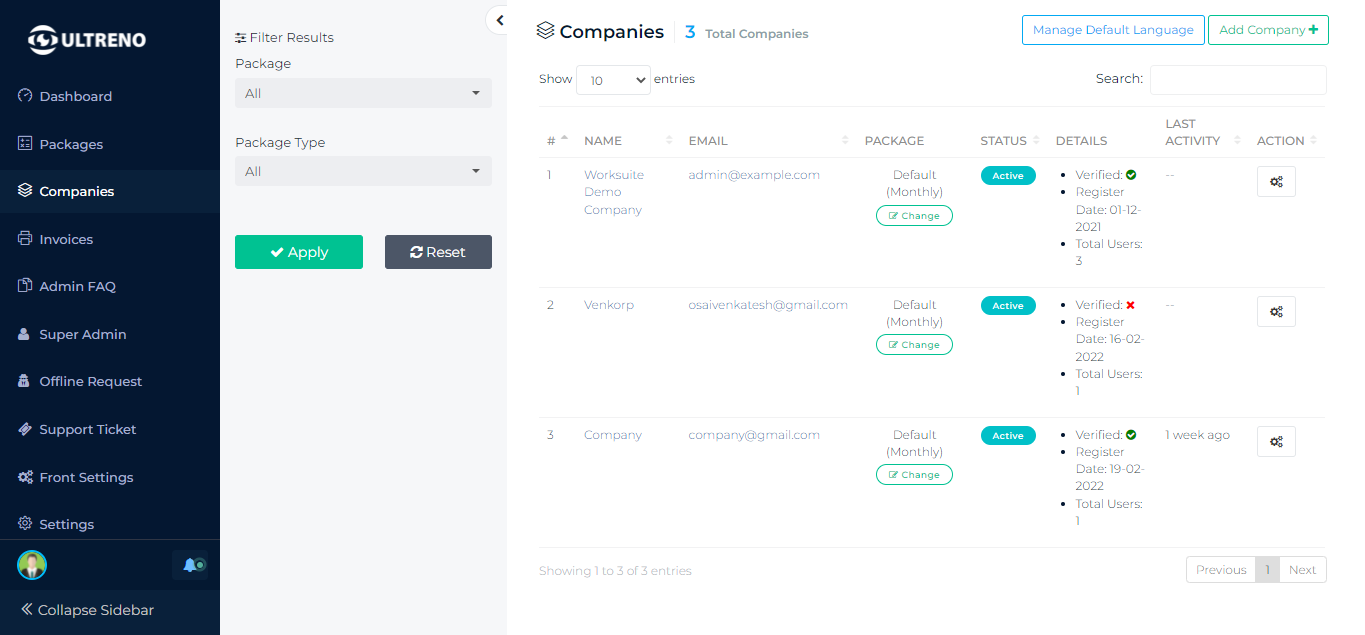Open the Invoices section from sidebar
1365x635 pixels.
point(24,239)
